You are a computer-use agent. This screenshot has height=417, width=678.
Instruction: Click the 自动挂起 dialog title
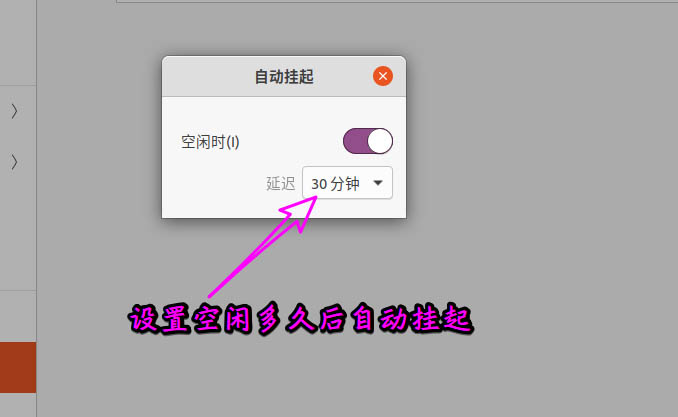[284, 77]
